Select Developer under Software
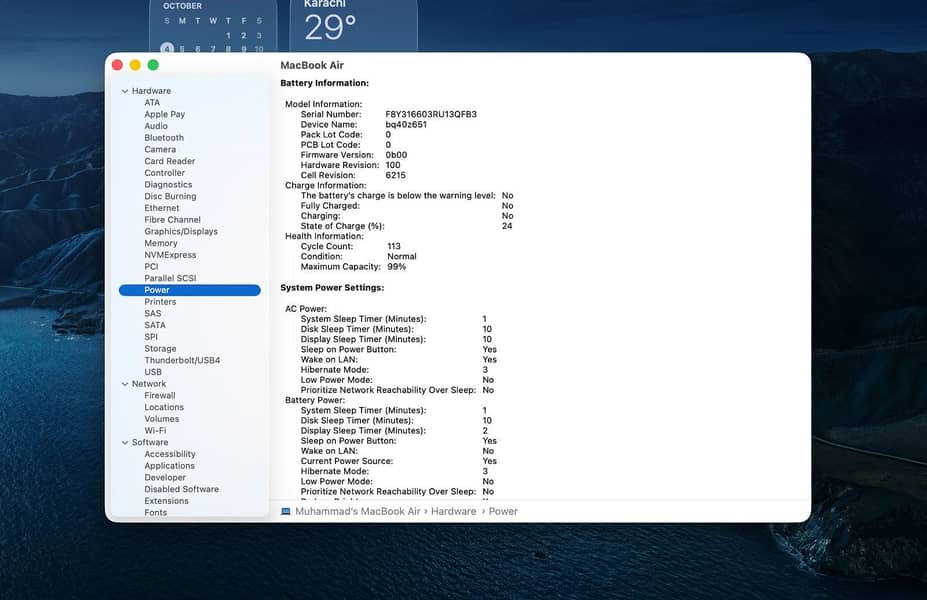The image size is (927, 600). [x=165, y=478]
